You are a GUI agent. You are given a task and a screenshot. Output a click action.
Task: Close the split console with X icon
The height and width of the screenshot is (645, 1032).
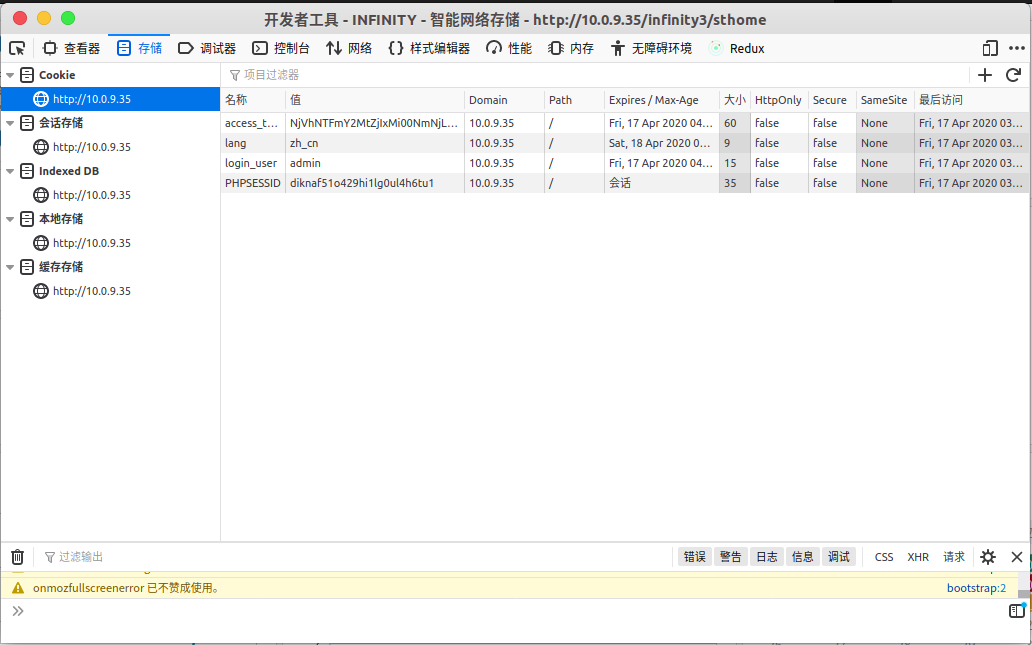tap(1017, 557)
